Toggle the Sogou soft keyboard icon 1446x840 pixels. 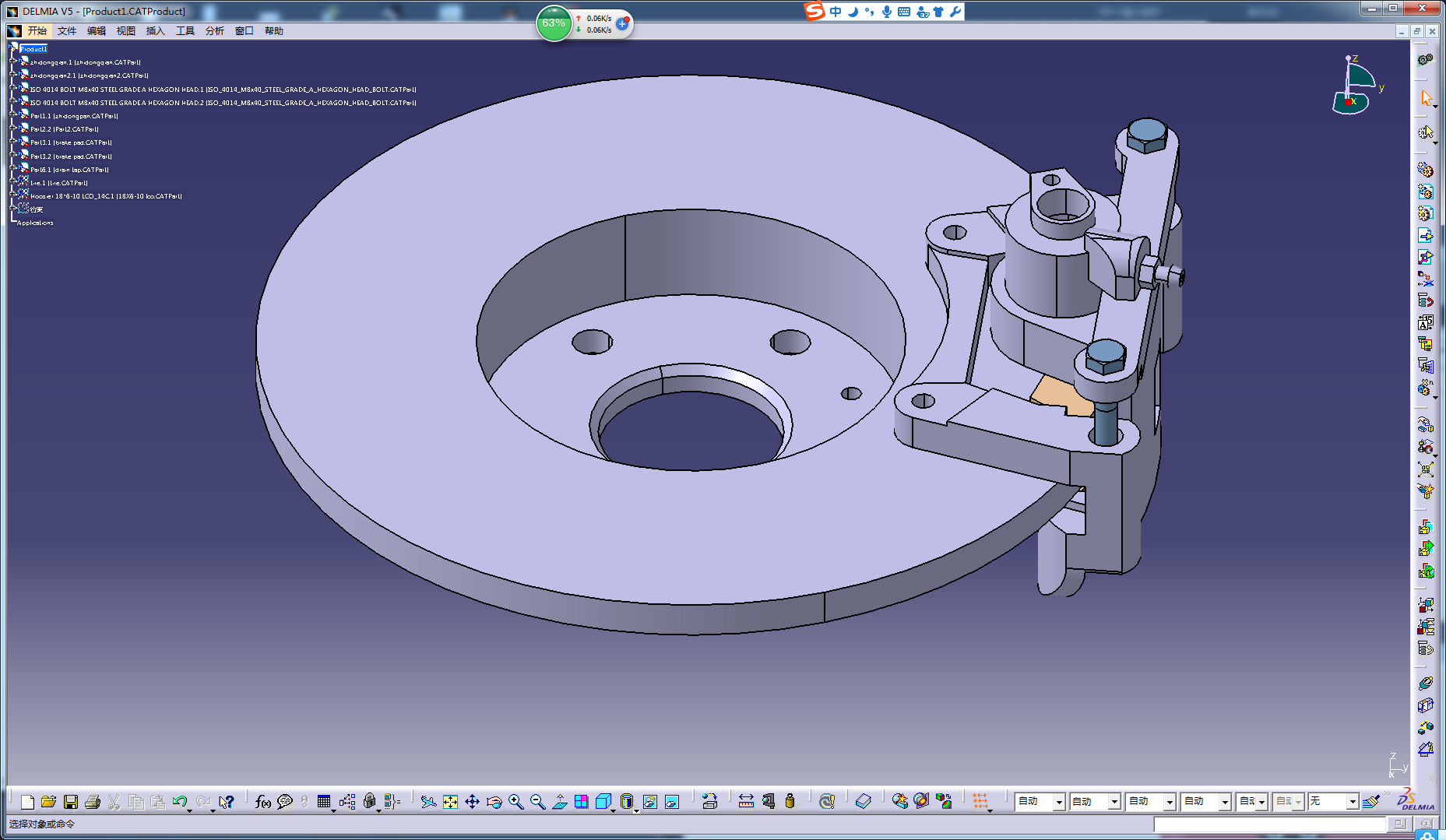click(x=904, y=12)
